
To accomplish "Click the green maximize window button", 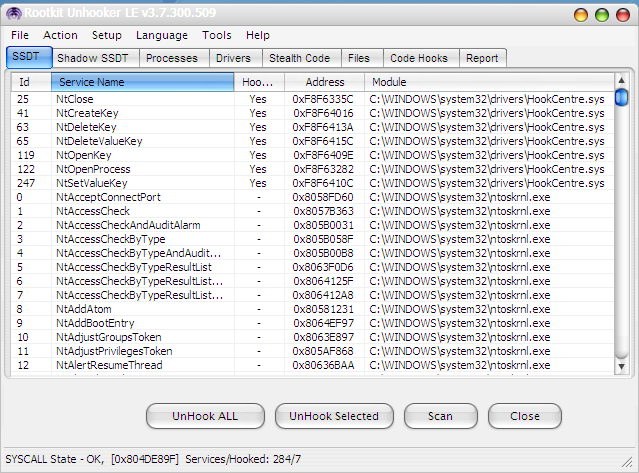I will [602, 15].
